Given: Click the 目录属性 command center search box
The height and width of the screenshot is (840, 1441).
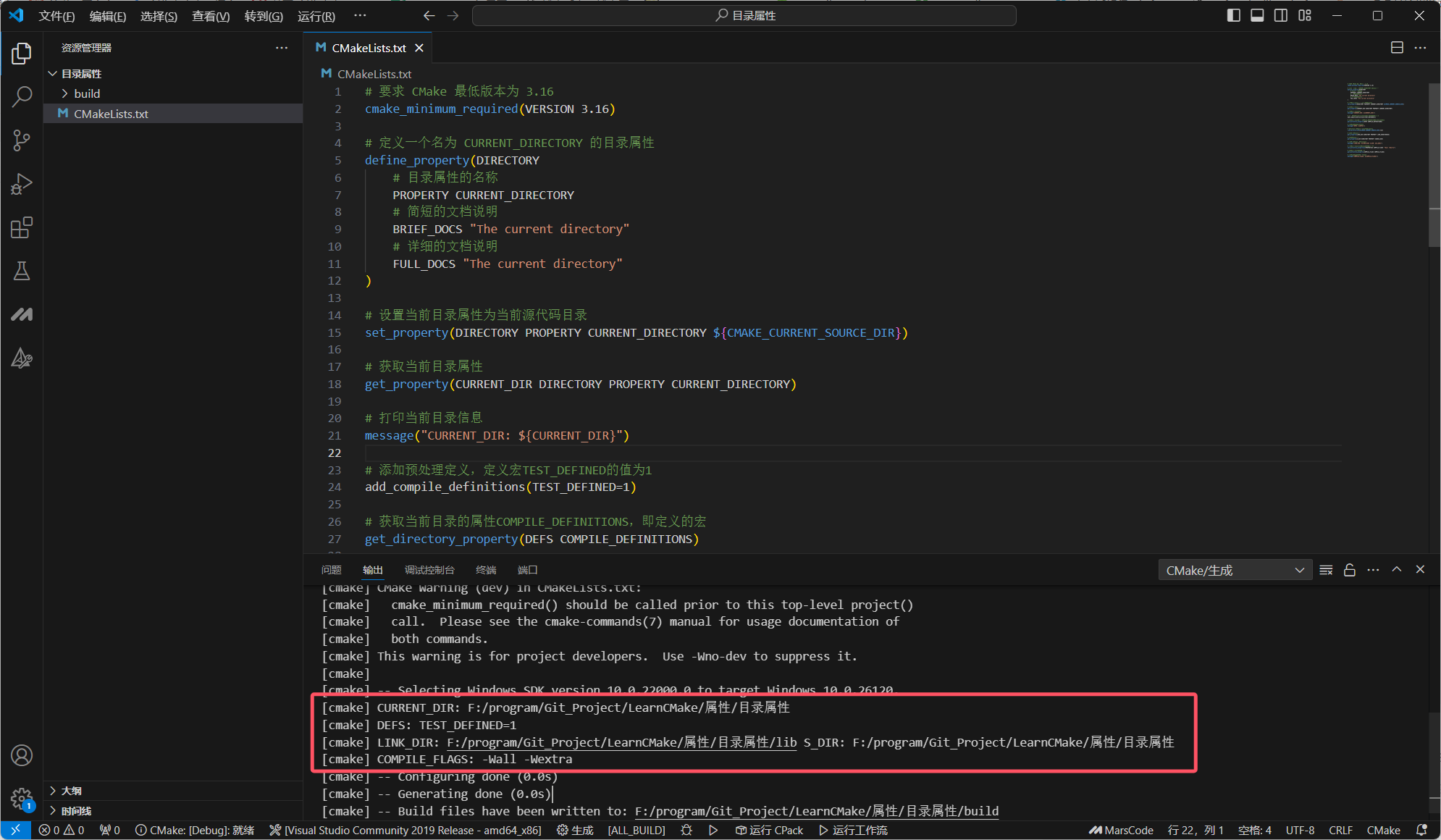Looking at the screenshot, I should pyautogui.click(x=744, y=15).
